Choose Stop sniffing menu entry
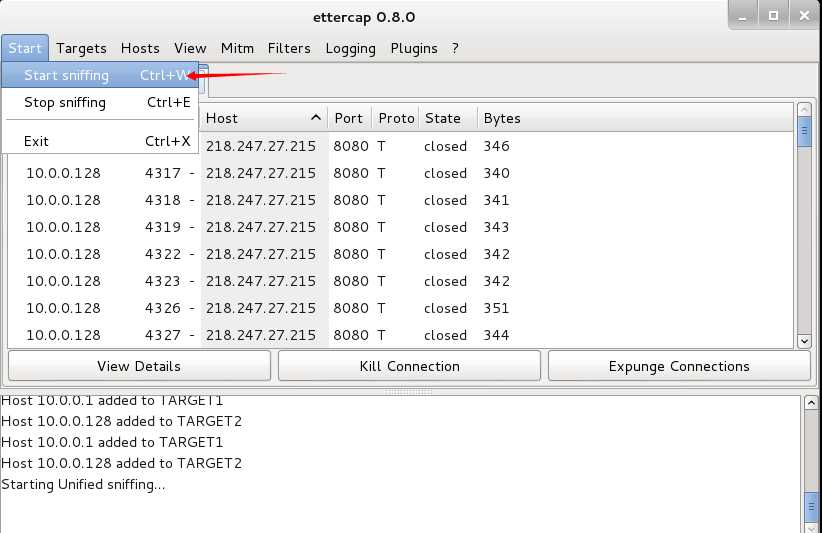This screenshot has height=533, width=822. [100, 102]
